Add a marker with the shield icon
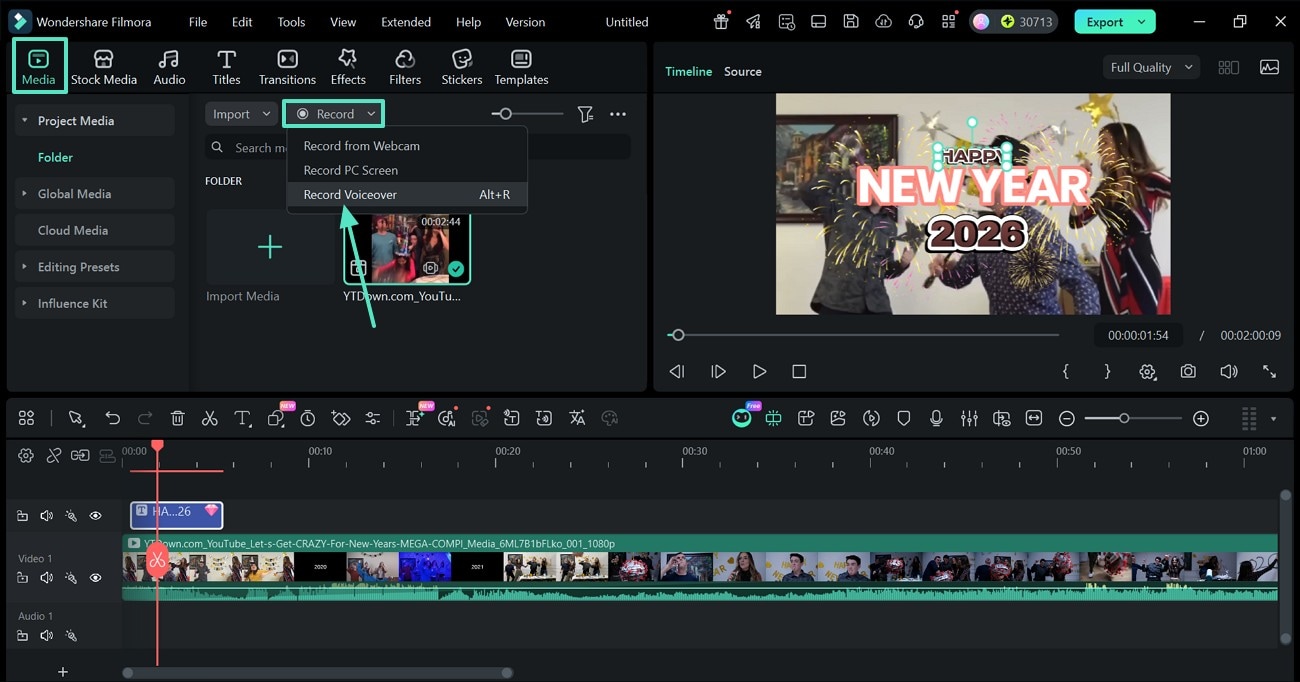 click(904, 418)
